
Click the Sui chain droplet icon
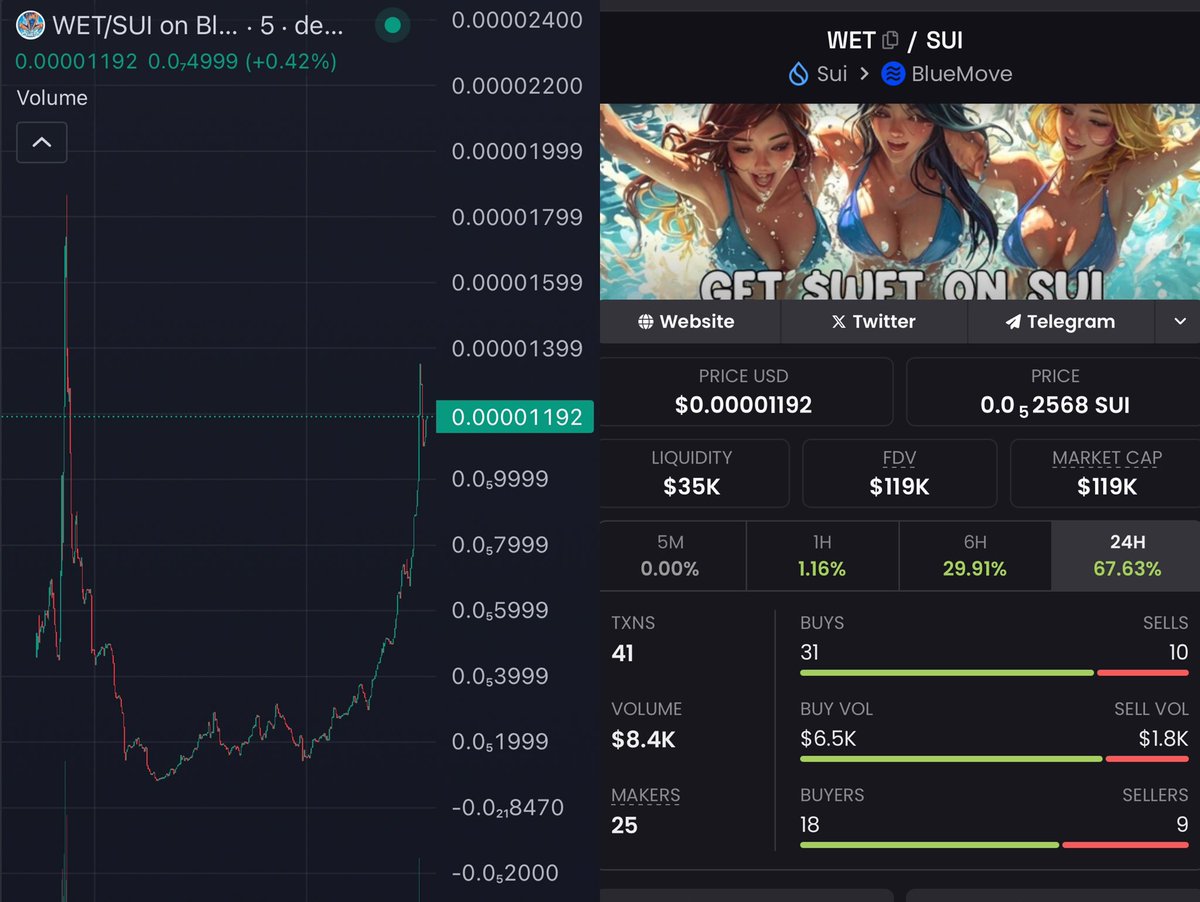[798, 74]
